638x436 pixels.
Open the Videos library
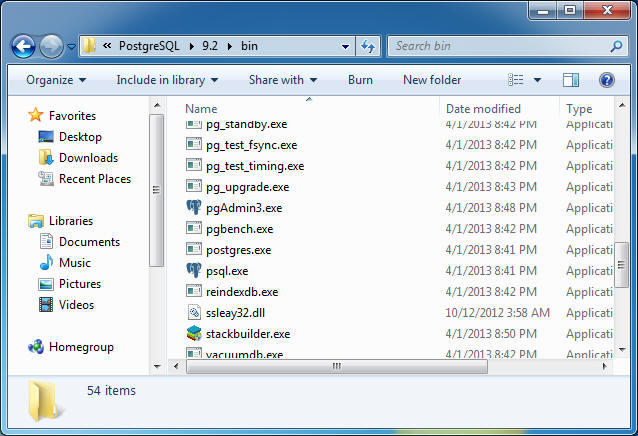pos(76,305)
